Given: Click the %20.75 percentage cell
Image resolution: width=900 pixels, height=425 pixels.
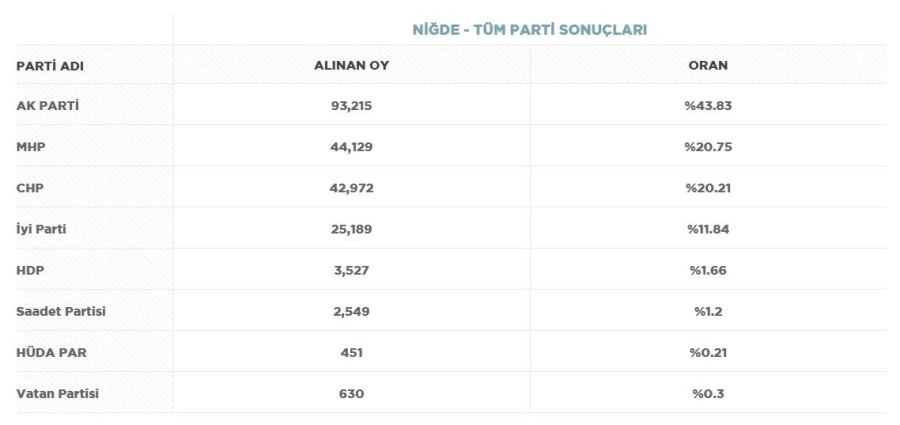Looking at the screenshot, I should [x=708, y=147].
